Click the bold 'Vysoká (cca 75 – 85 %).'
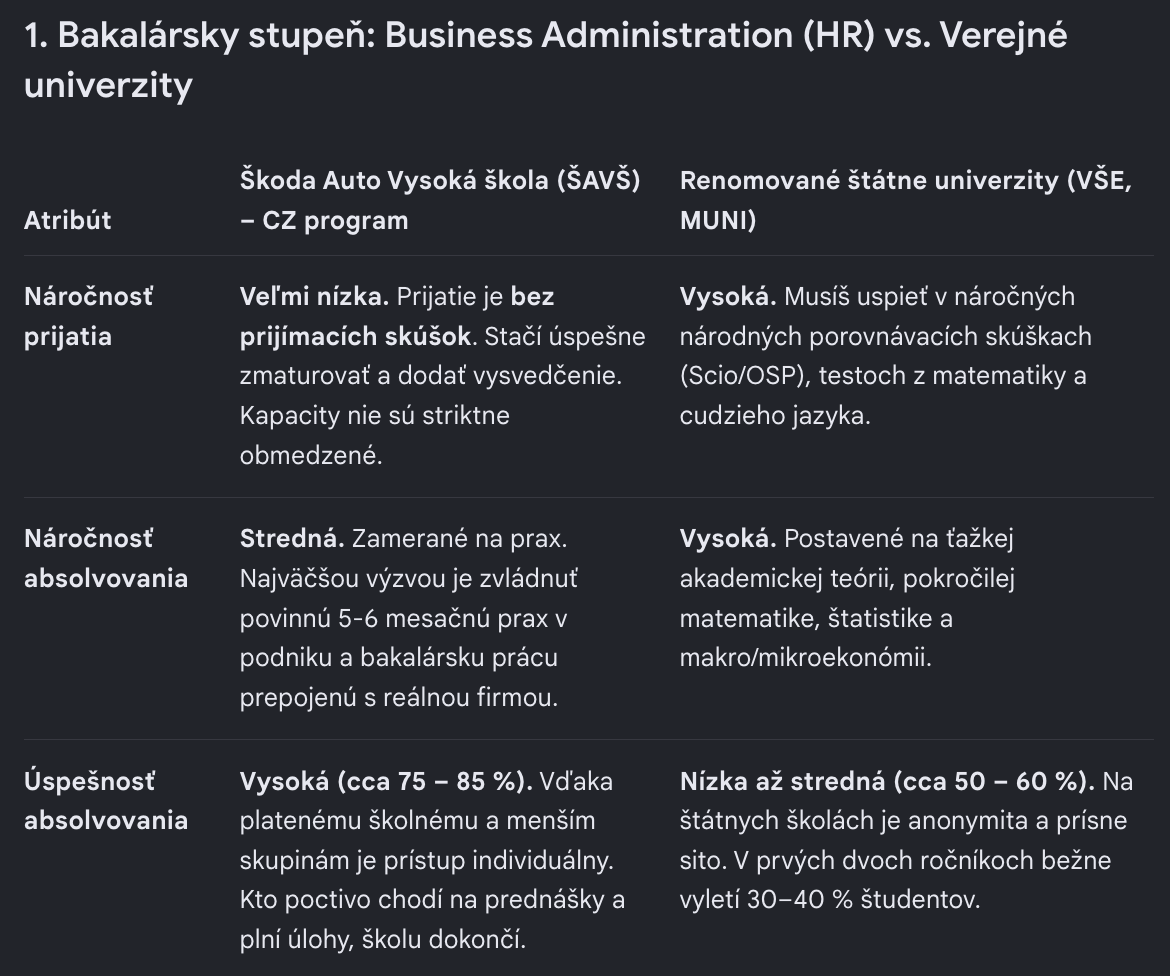Viewport: 1170px width, 976px height. point(386,781)
